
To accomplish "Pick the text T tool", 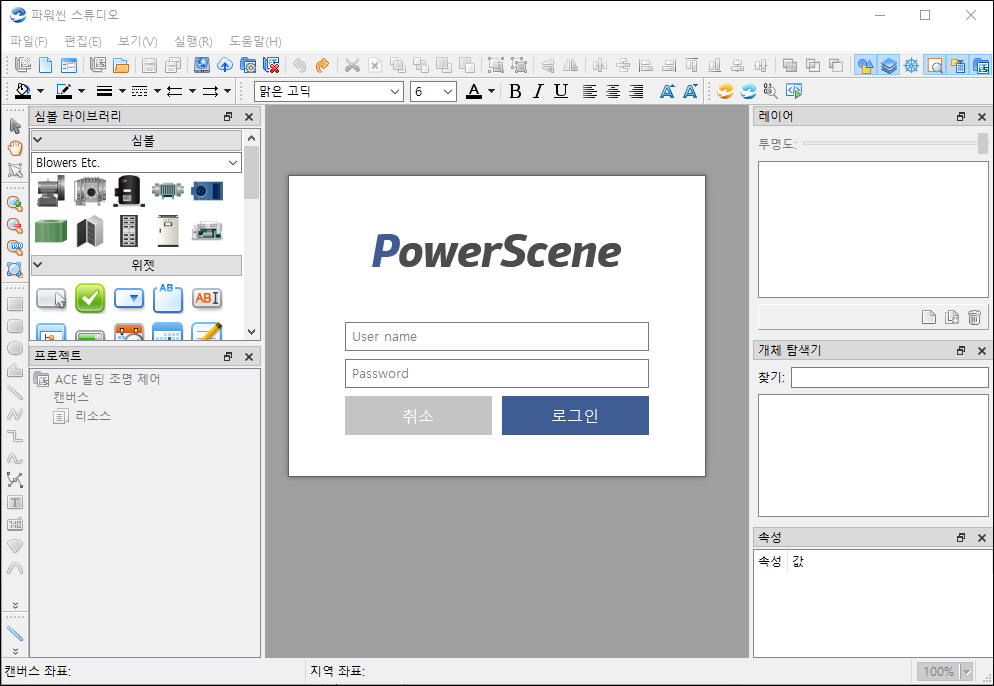I will pyautogui.click(x=15, y=503).
